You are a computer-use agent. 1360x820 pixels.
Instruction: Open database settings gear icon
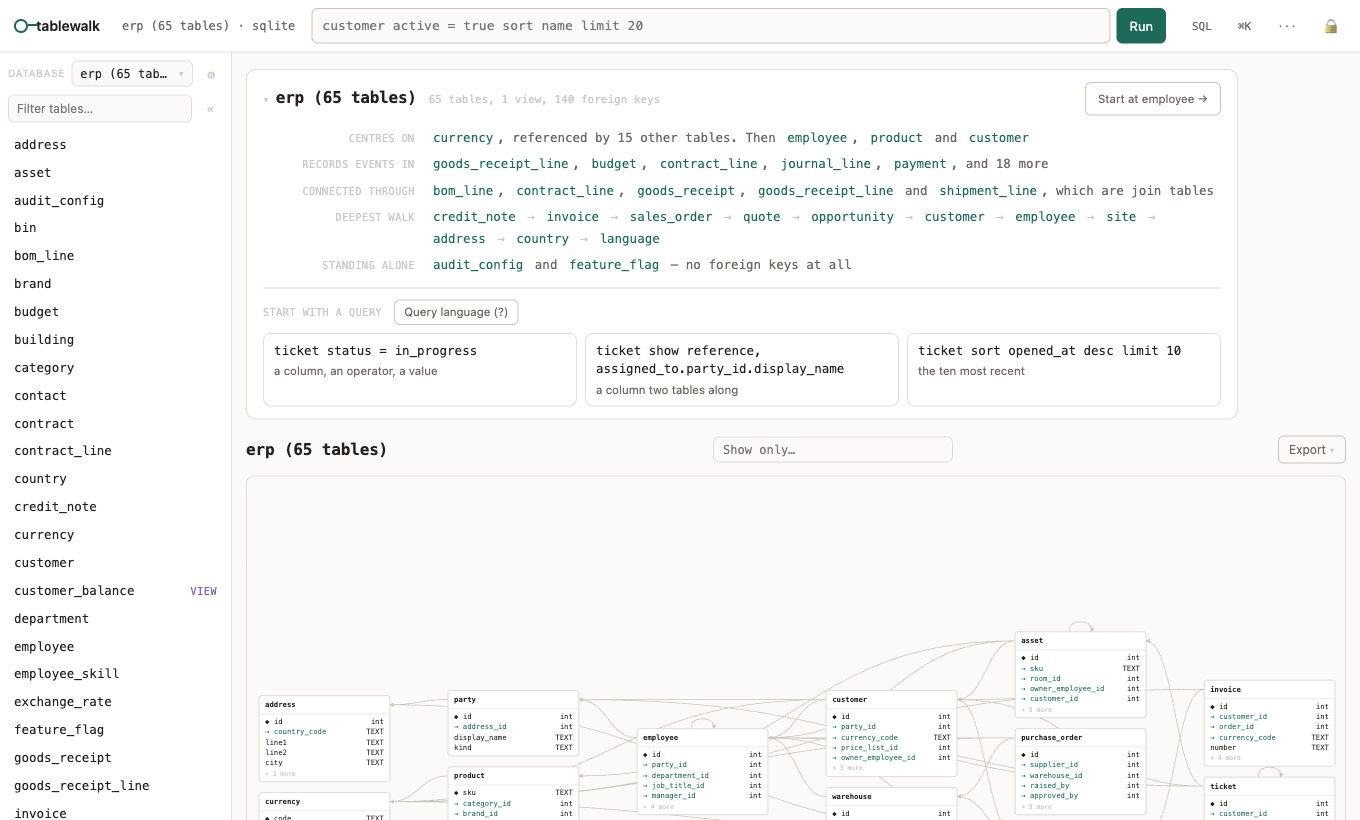[211, 75]
